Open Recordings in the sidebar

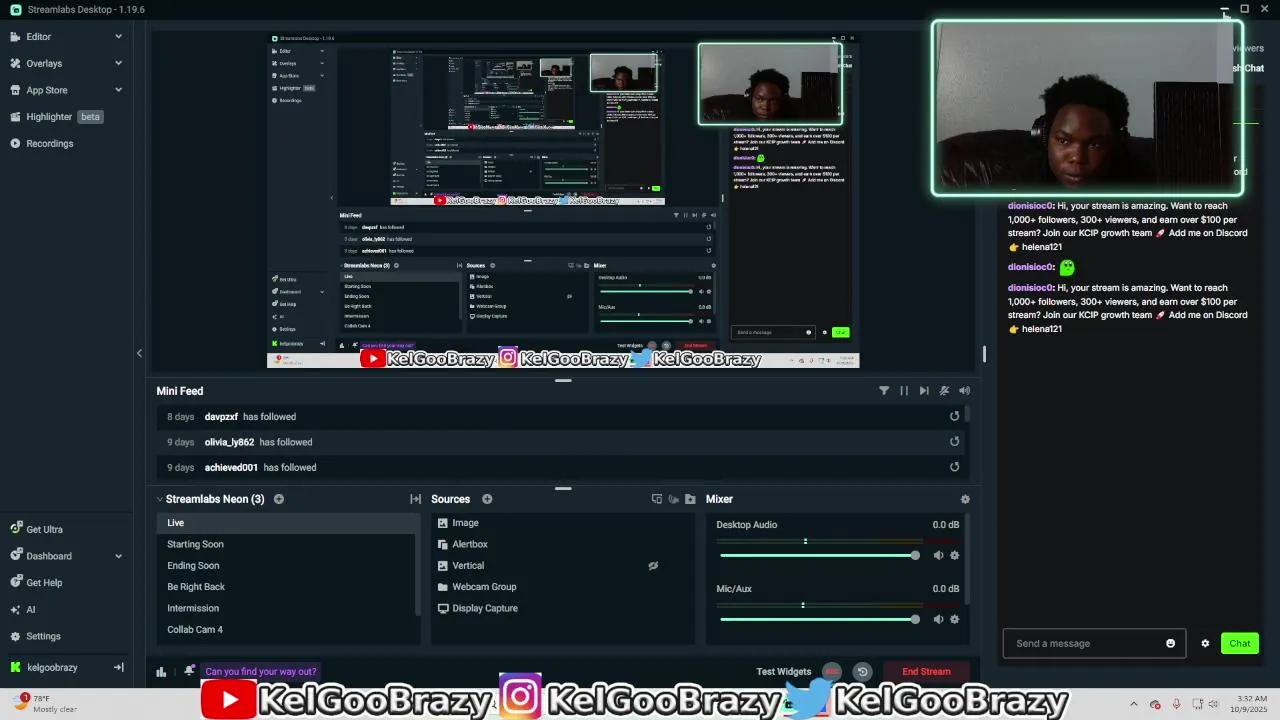(49, 143)
